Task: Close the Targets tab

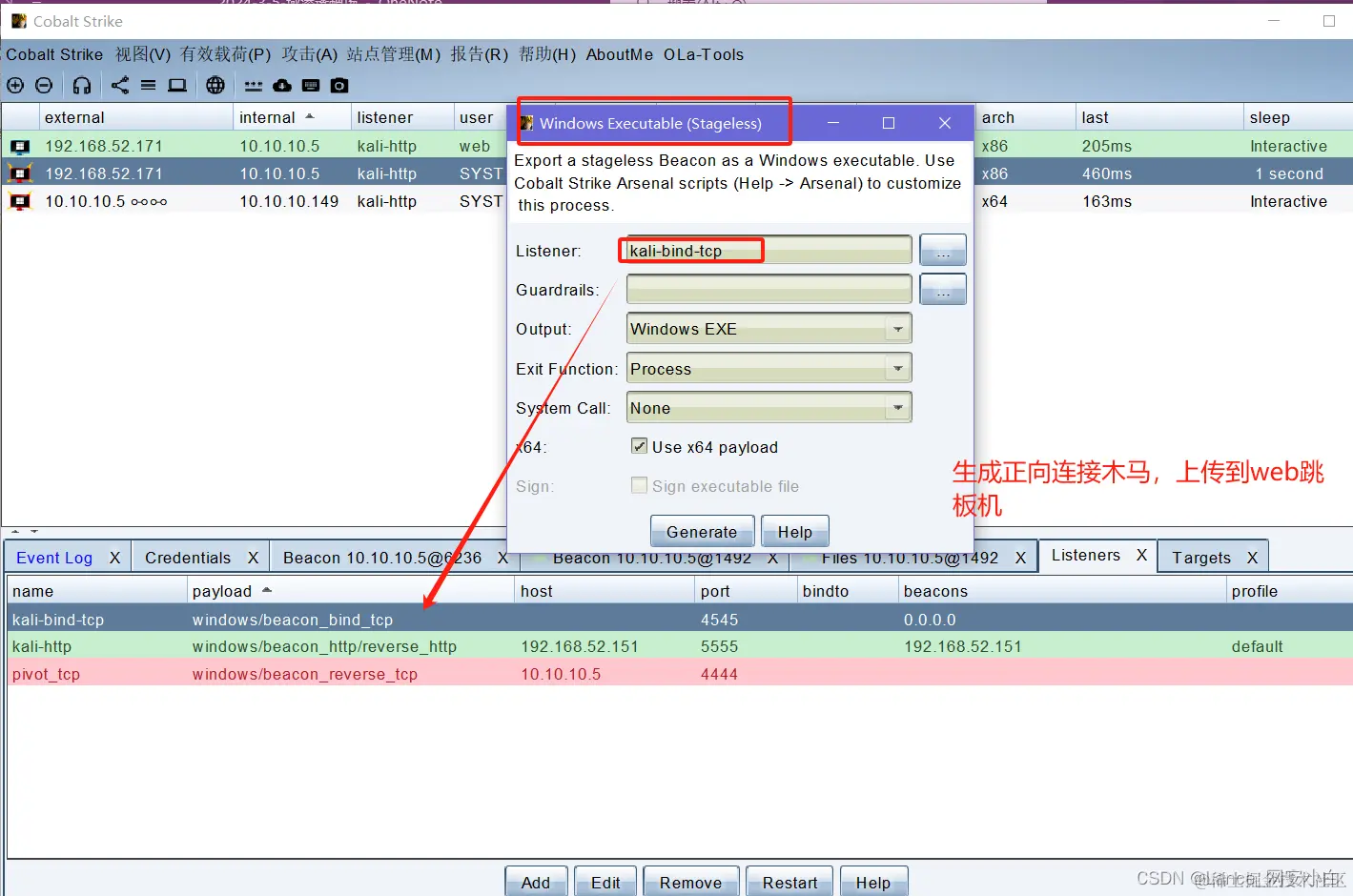Action: tap(1252, 558)
